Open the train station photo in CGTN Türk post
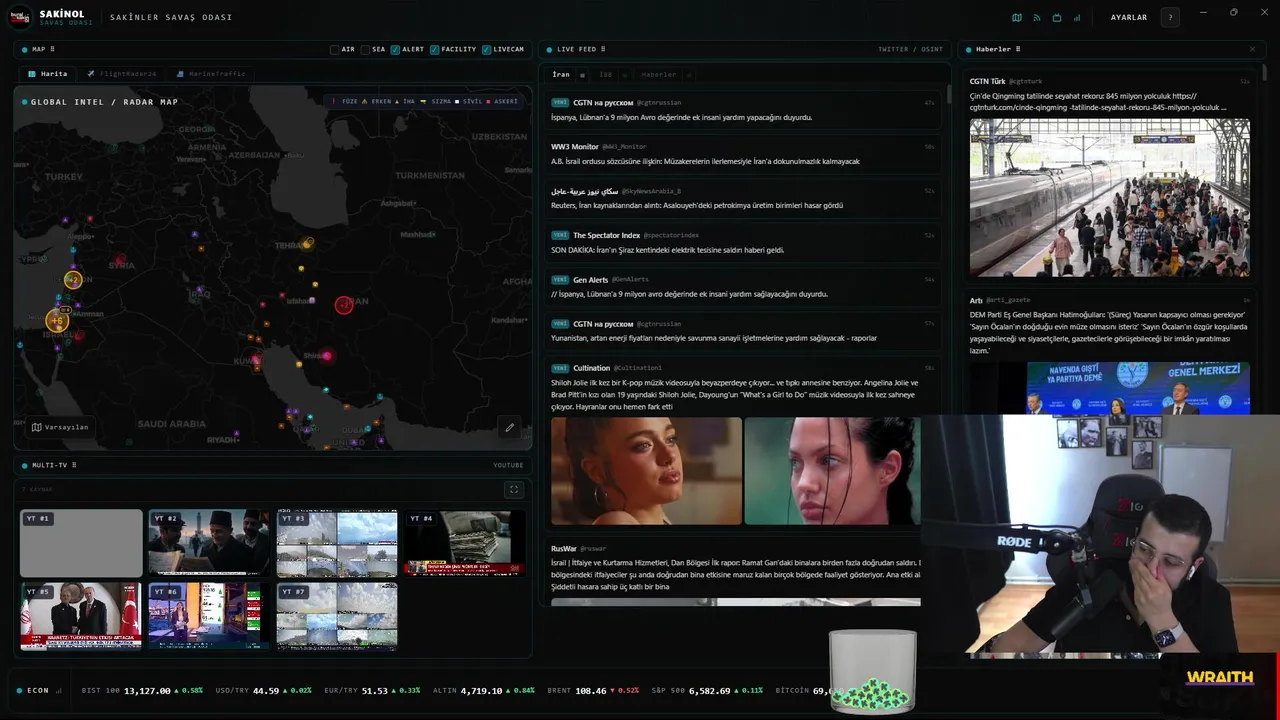 point(1110,198)
